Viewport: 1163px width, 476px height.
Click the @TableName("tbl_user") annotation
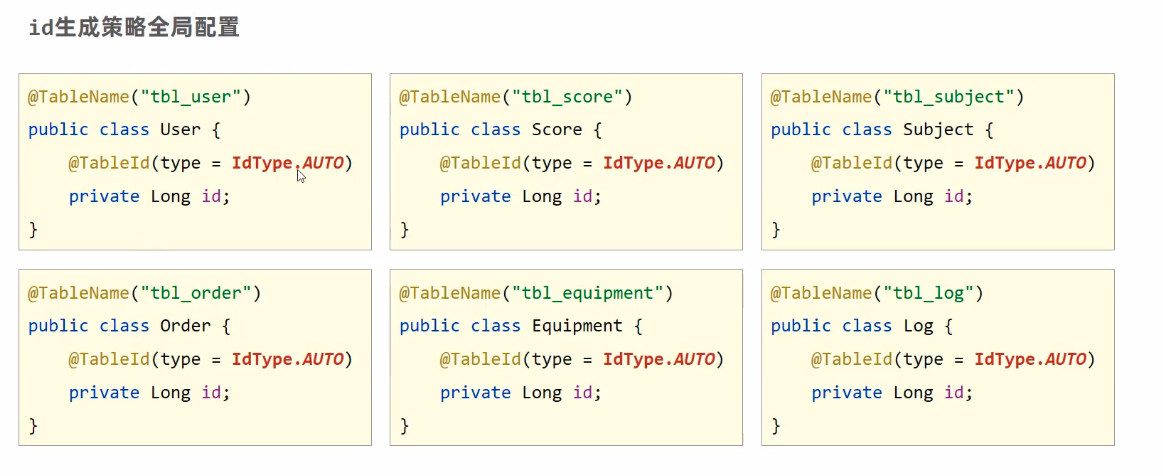coord(139,97)
